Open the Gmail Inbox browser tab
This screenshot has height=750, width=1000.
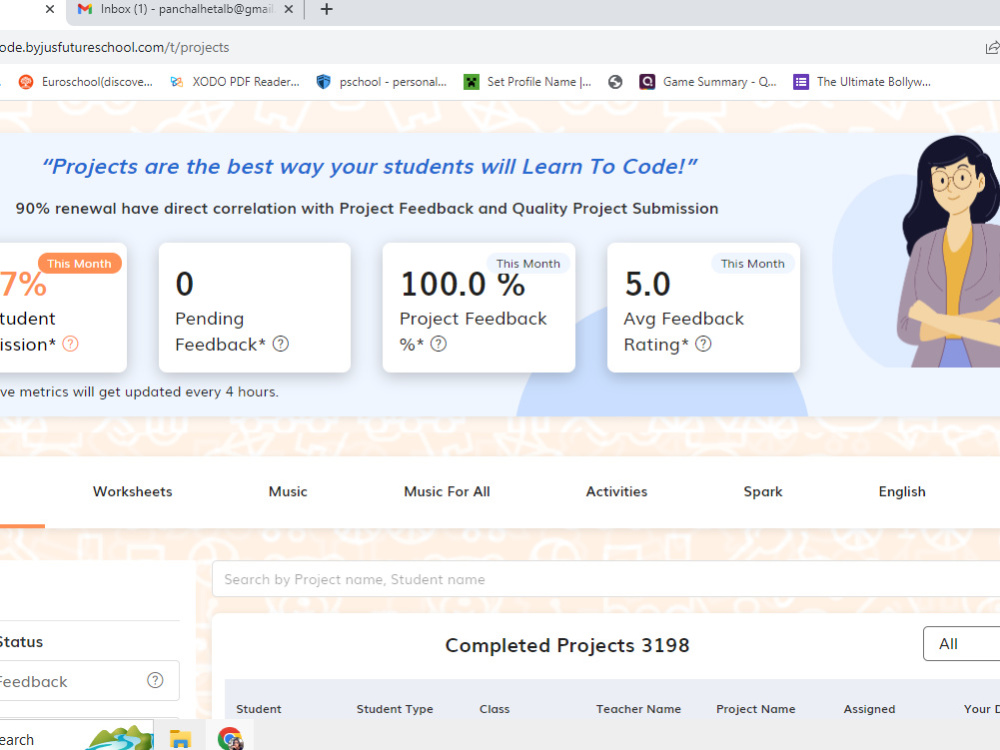[x=185, y=10]
